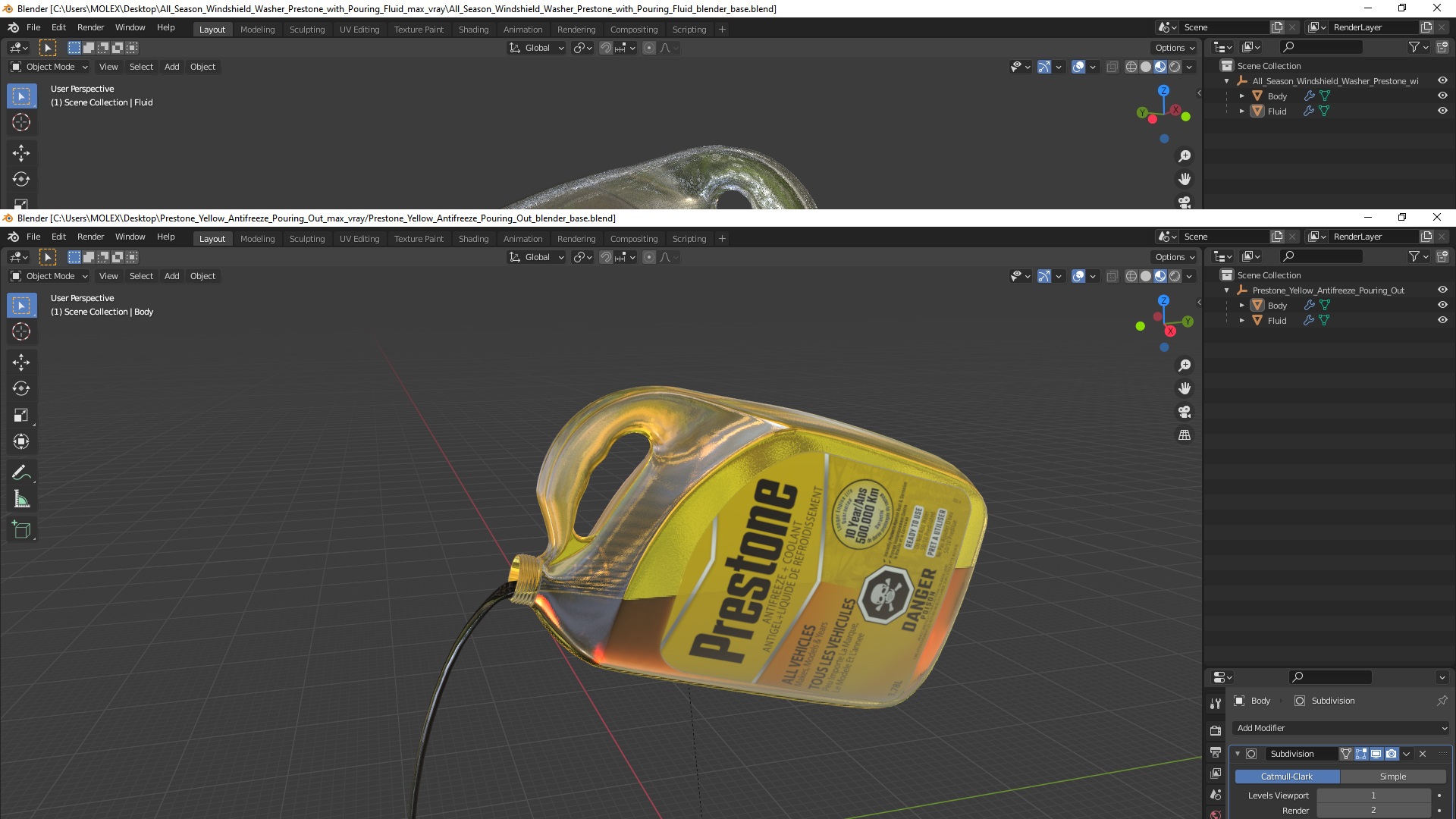Image resolution: width=1456 pixels, height=819 pixels.
Task: Select the Measure ruler tool
Action: point(21,499)
